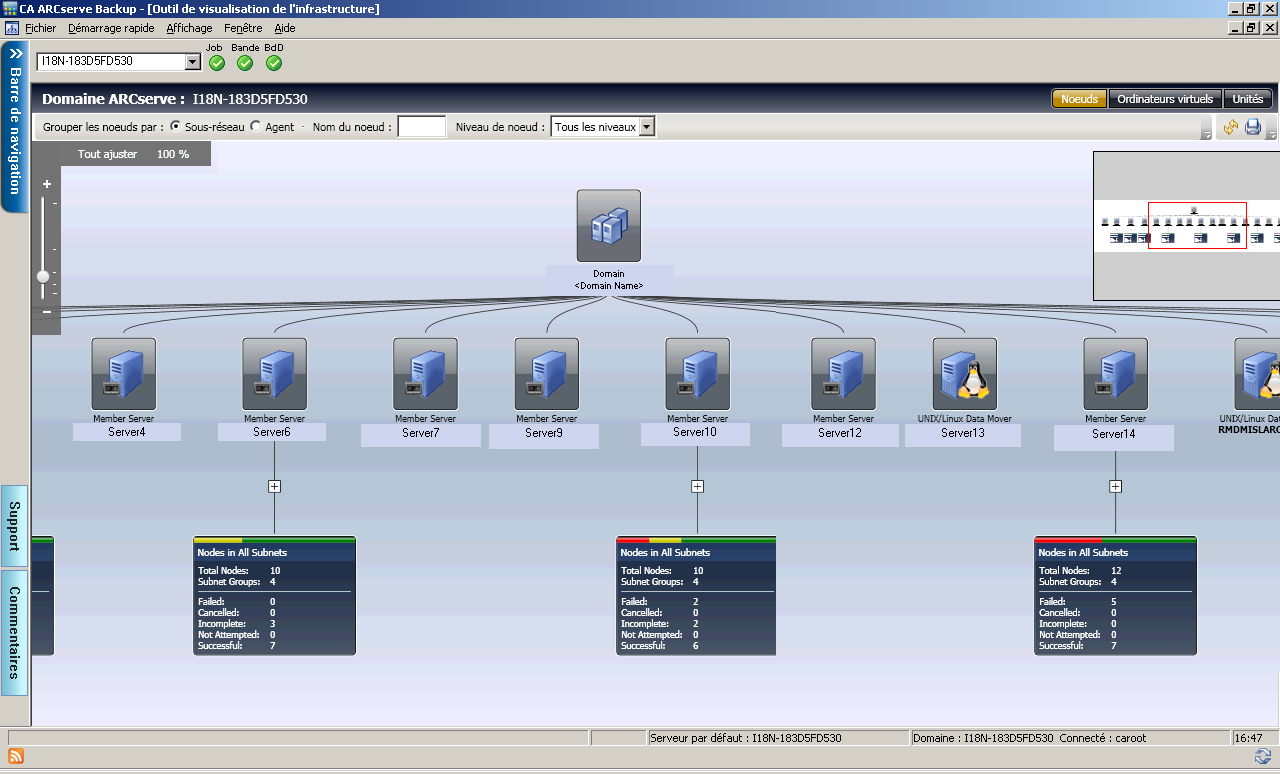Click the Domain node icon
1280x774 pixels.
pos(609,226)
